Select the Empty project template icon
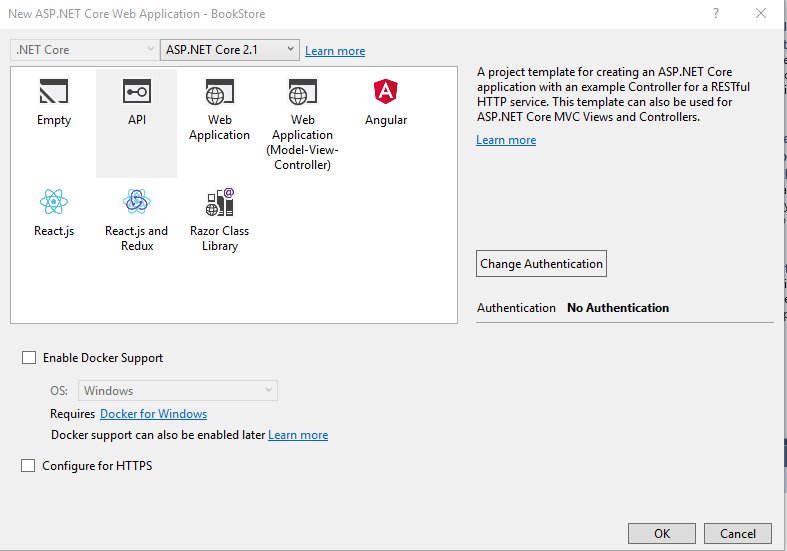787x551 pixels. coord(54,91)
